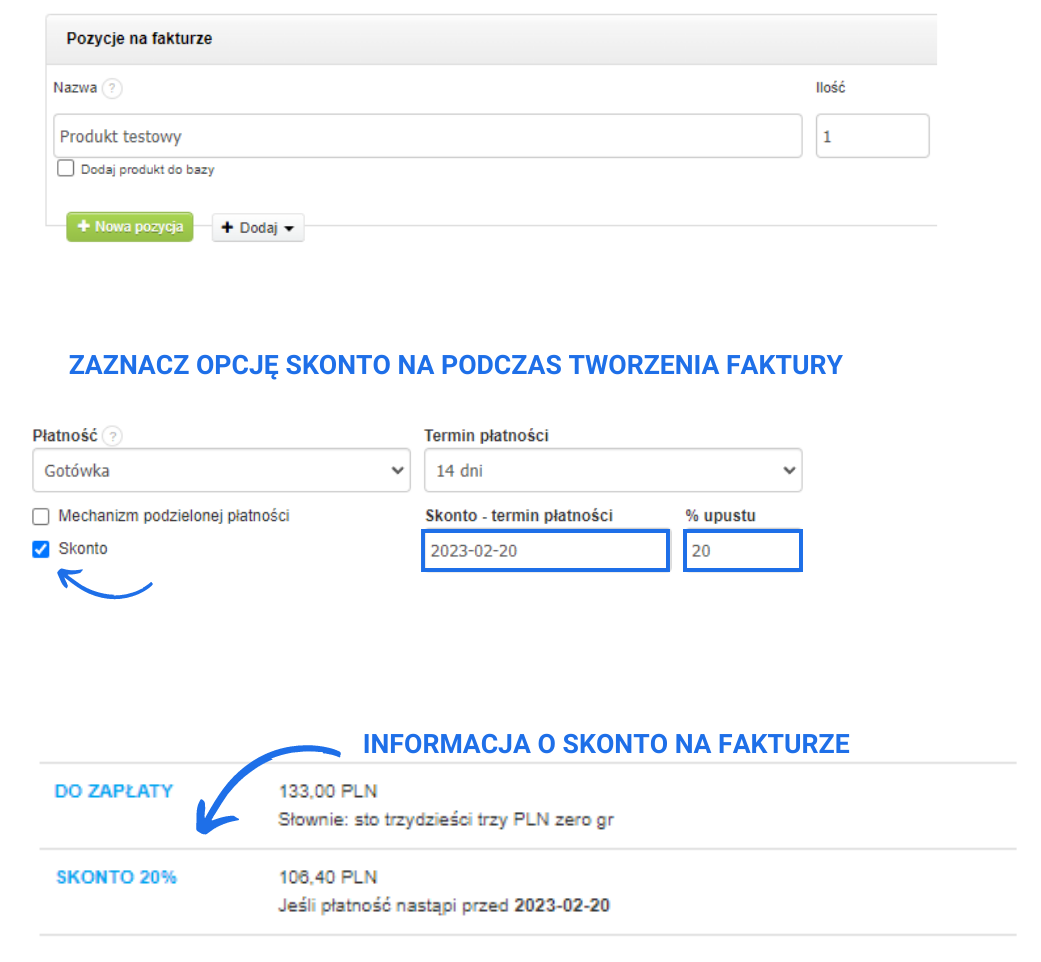Uncheck the Skonto checkbox
Screen dimensions: 1041x962
pyautogui.click(x=41, y=549)
